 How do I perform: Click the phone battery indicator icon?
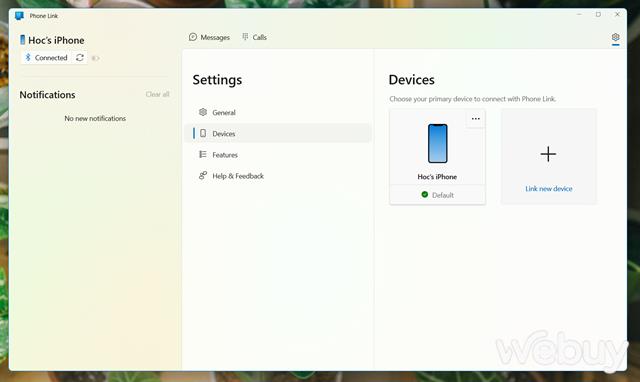coord(96,58)
